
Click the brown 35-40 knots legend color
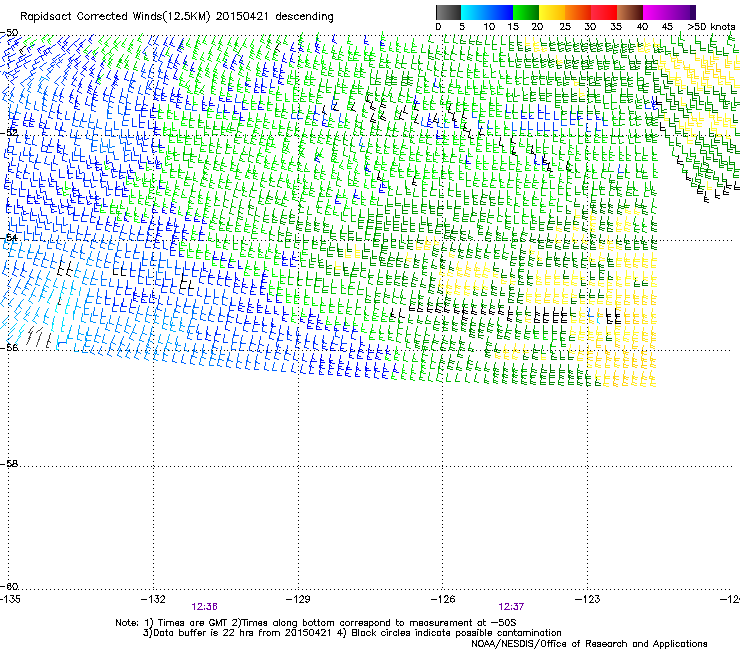point(630,12)
